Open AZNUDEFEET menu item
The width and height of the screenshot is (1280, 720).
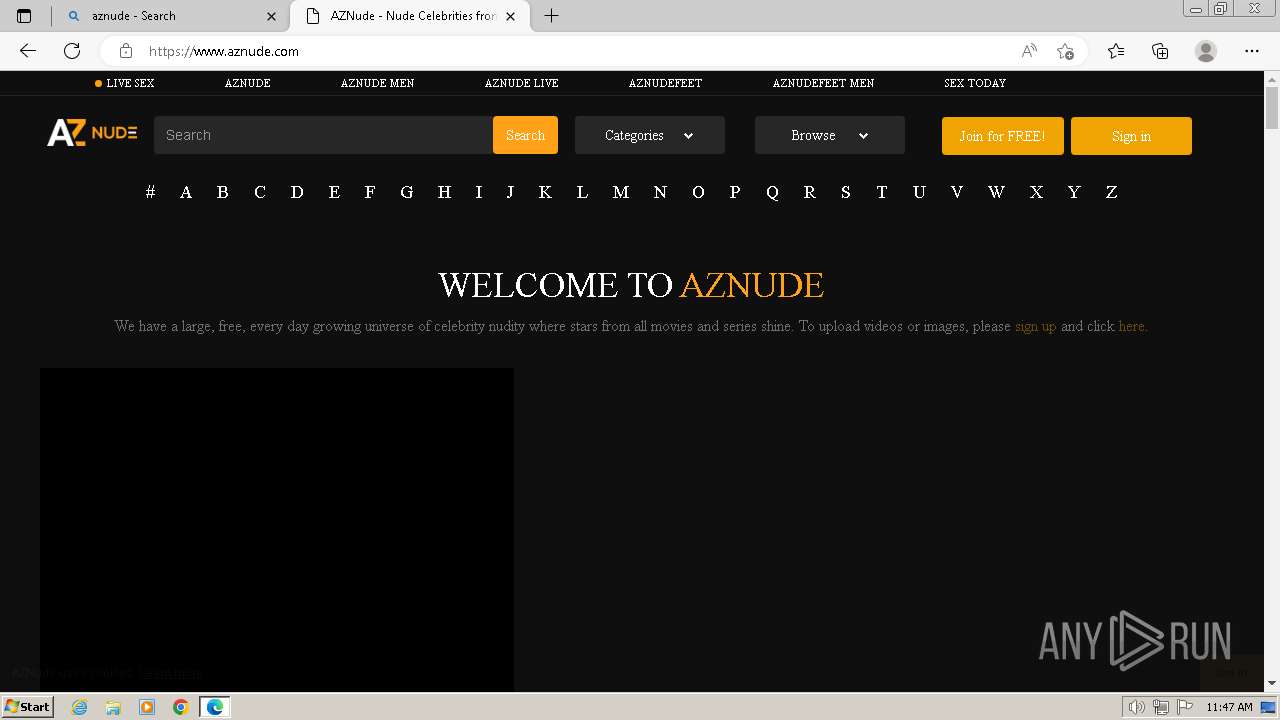665,83
